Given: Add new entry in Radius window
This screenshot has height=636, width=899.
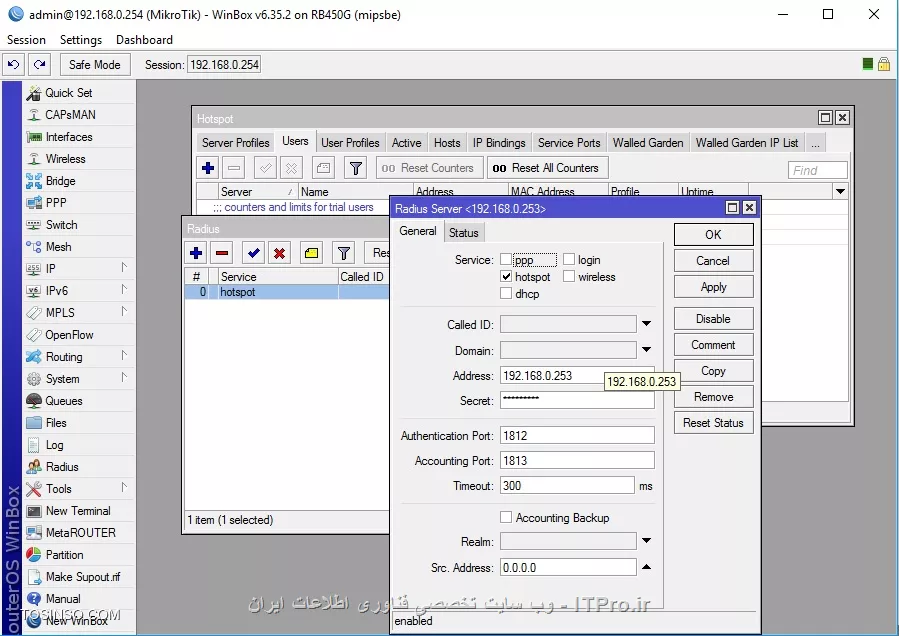Looking at the screenshot, I should 196,253.
